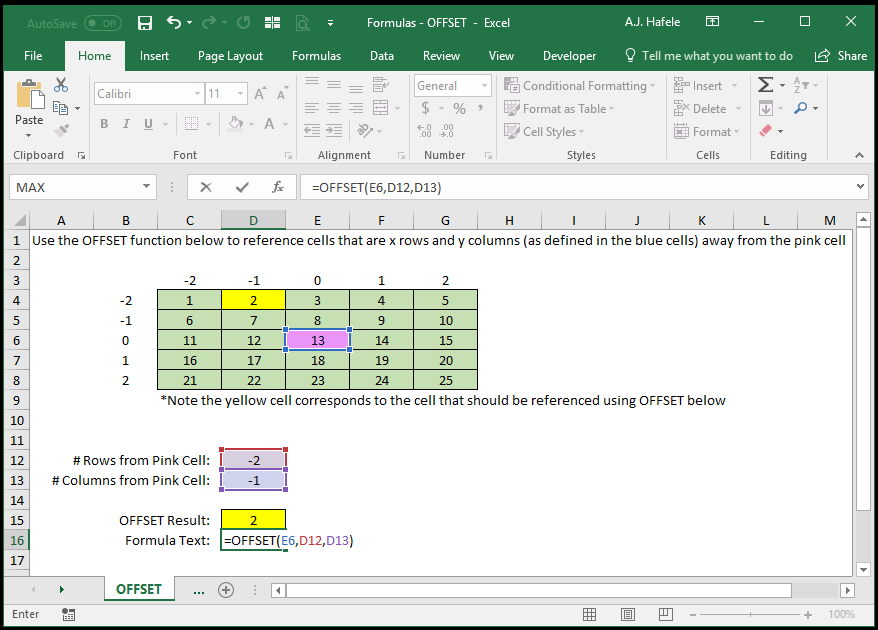878x630 pixels.
Task: Click the vertical scrollbar down arrow
Action: click(x=863, y=570)
